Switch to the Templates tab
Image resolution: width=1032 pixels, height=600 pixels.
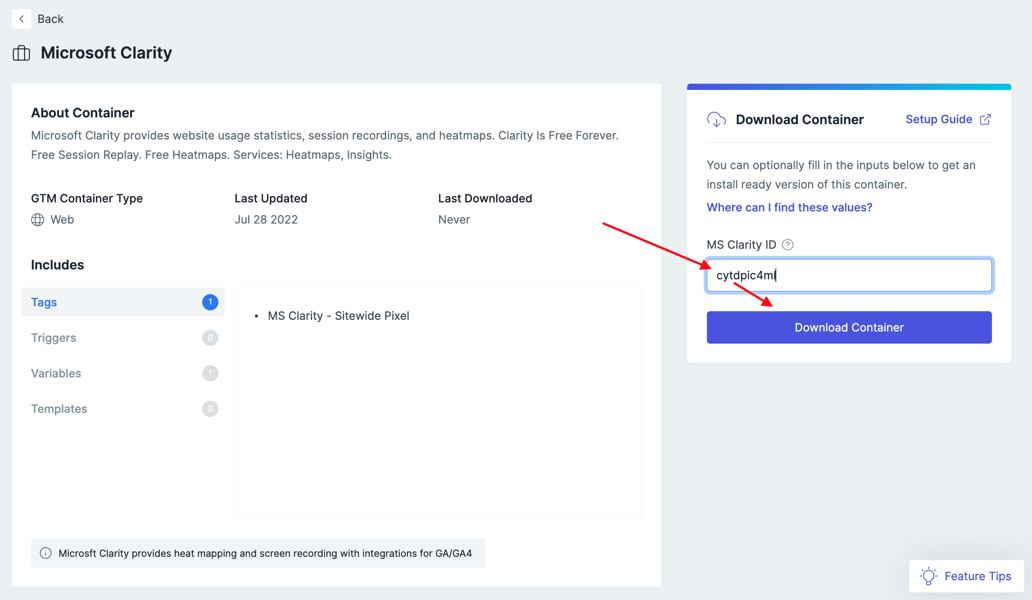click(x=122, y=409)
